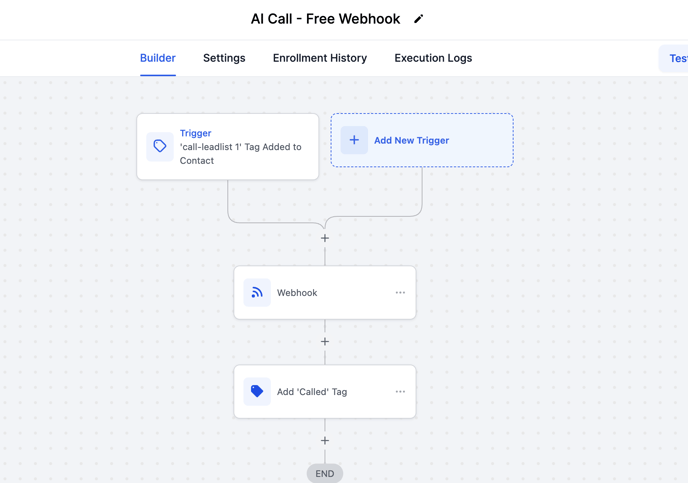Screen dimensions: 688x483
Task: Click the Add New Trigger label
Action: 411,141
